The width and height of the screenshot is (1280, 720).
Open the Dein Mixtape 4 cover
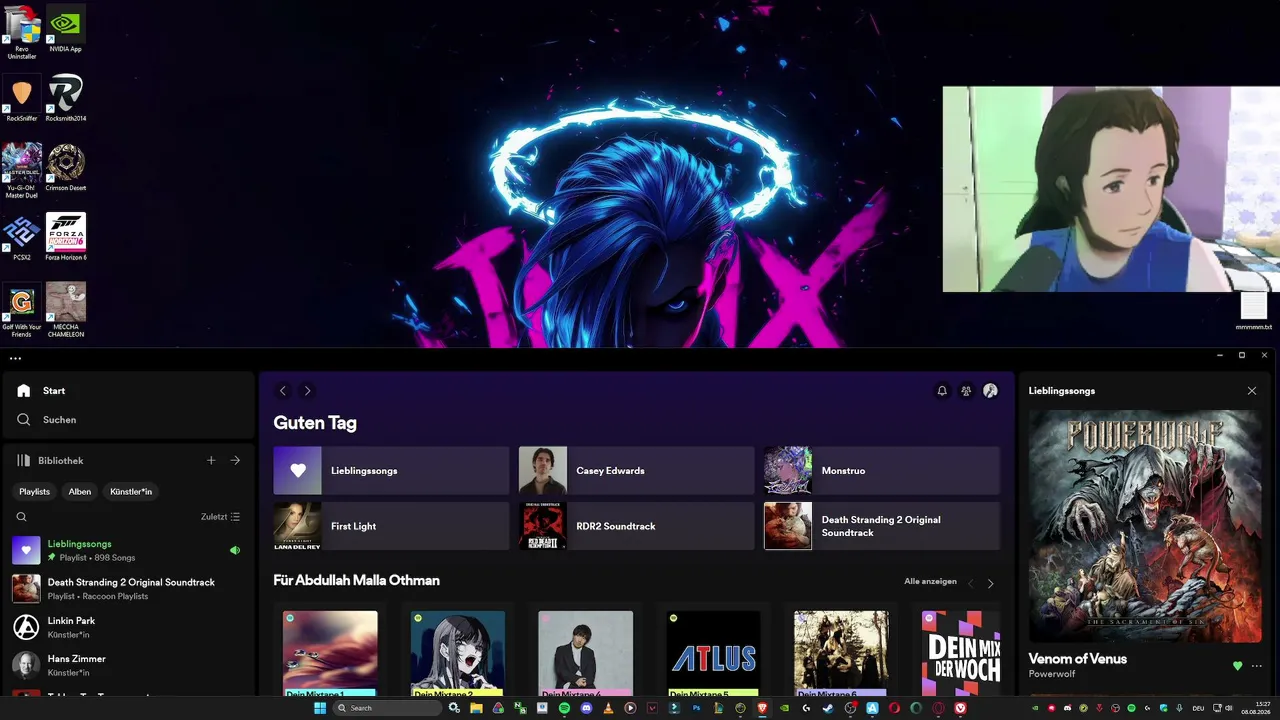(586, 653)
